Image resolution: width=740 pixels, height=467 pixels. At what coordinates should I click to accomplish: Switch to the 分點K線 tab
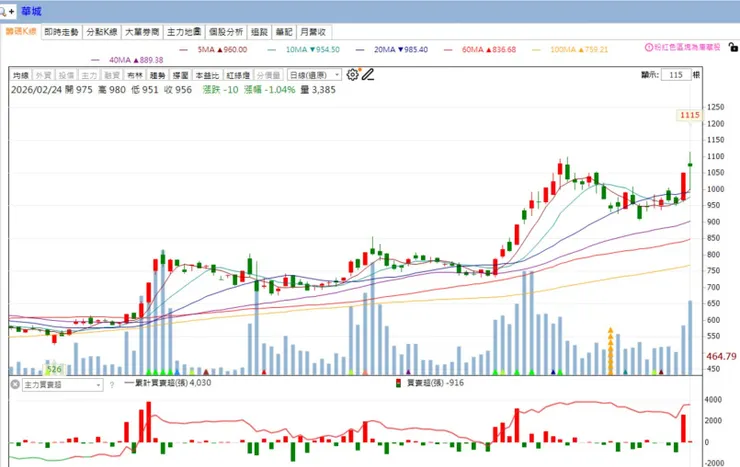(x=101, y=32)
